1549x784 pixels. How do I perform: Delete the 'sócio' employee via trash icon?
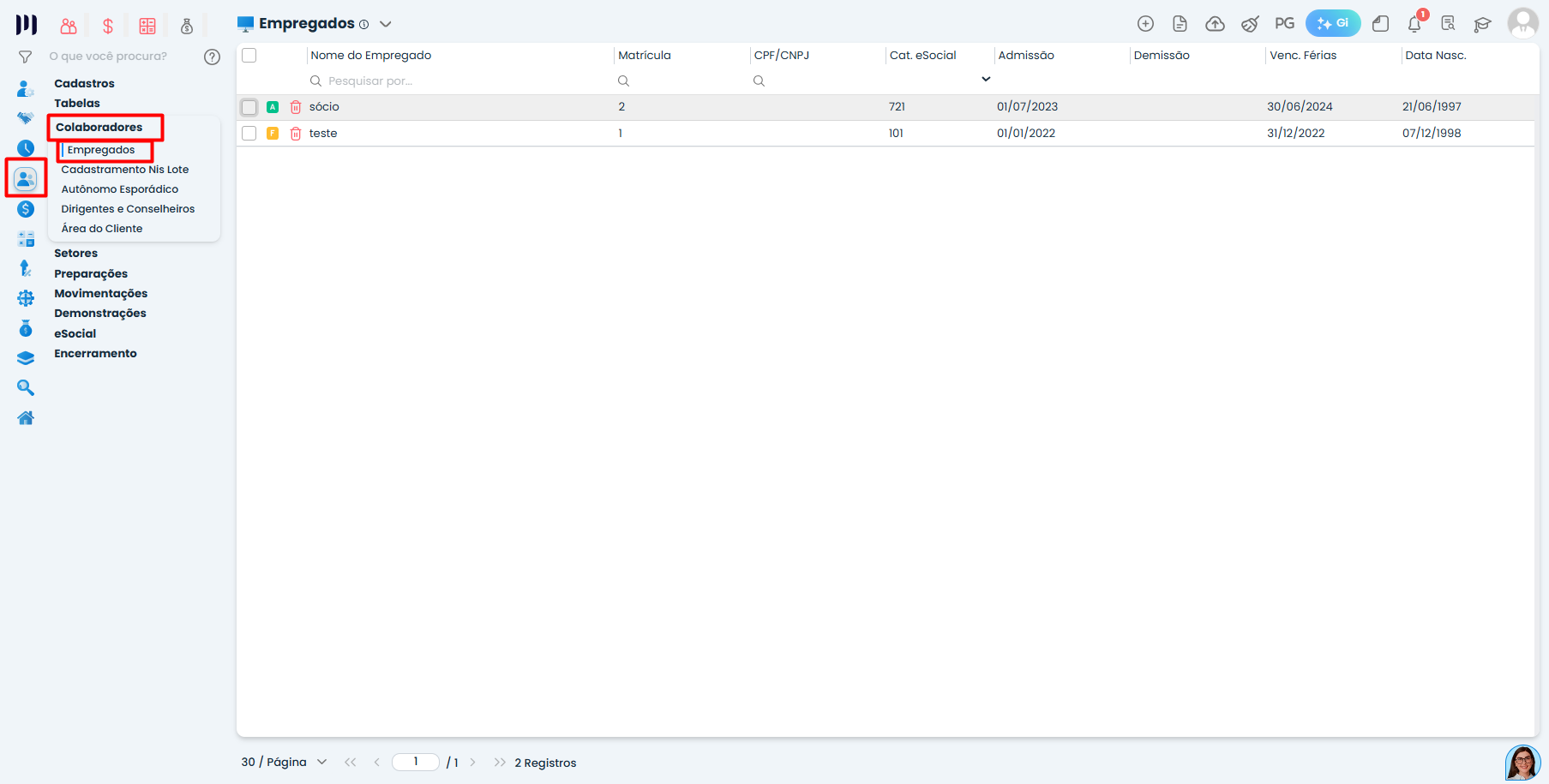tap(296, 107)
